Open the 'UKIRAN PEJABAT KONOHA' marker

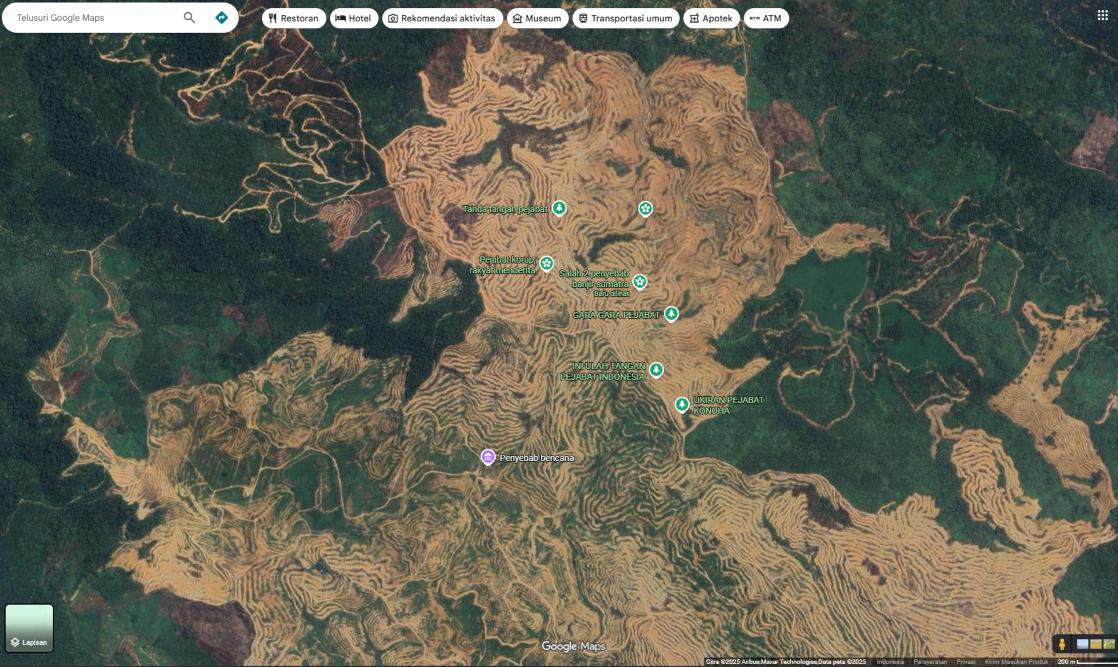(x=682, y=404)
